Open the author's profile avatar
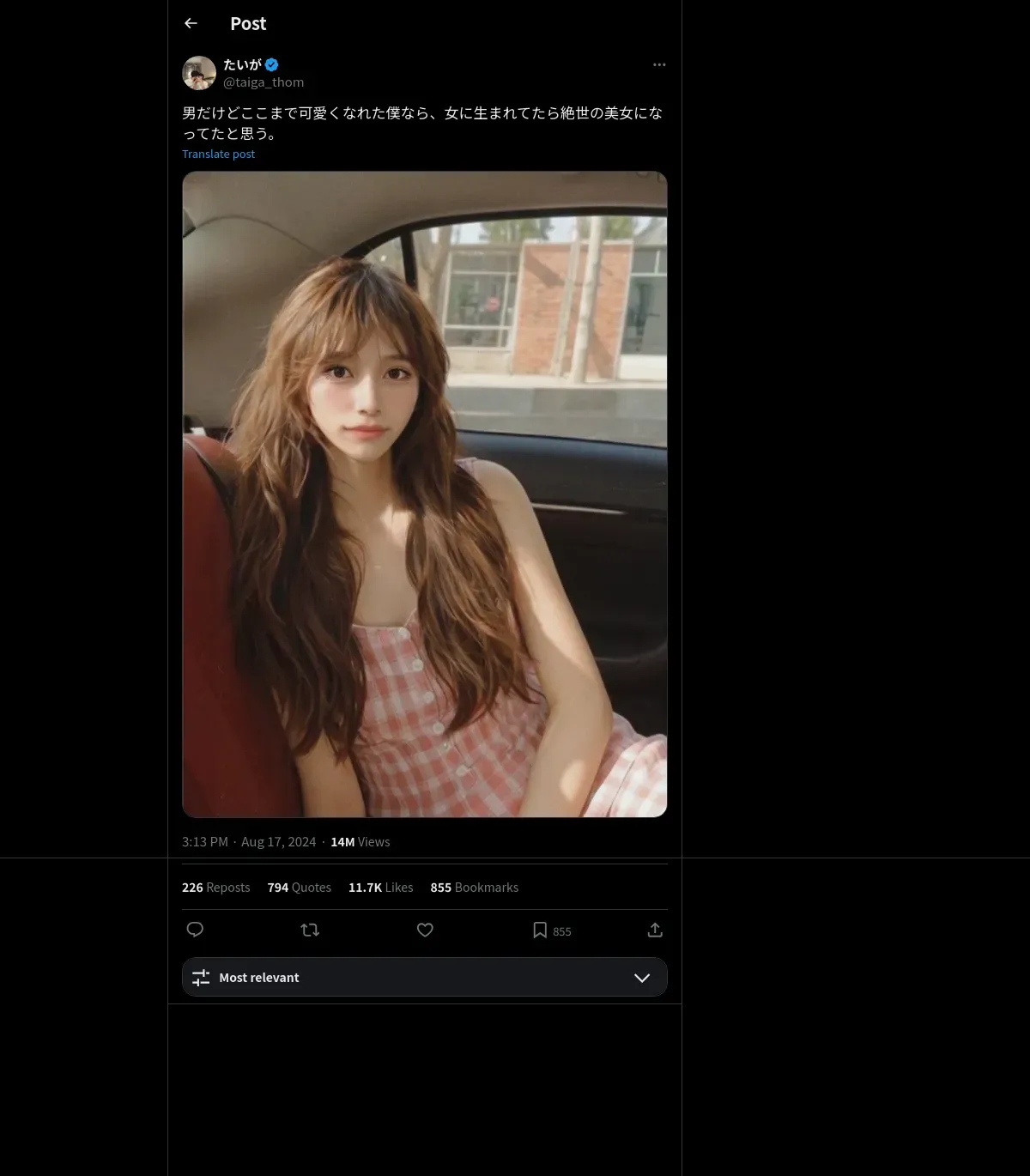This screenshot has height=1176, width=1030. pos(199,73)
